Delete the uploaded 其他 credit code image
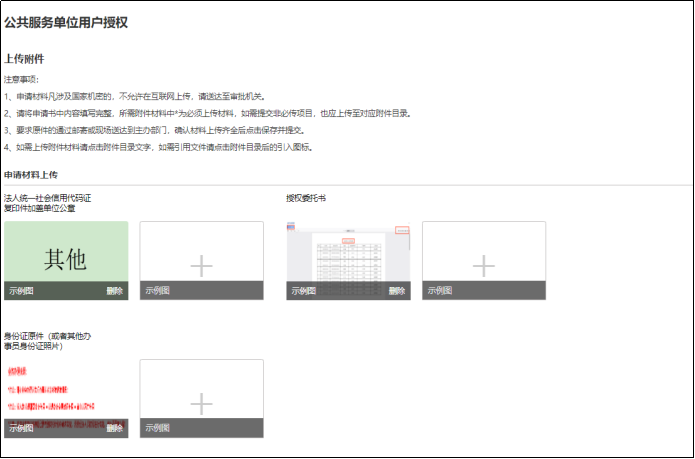695x459 pixels. [115, 291]
